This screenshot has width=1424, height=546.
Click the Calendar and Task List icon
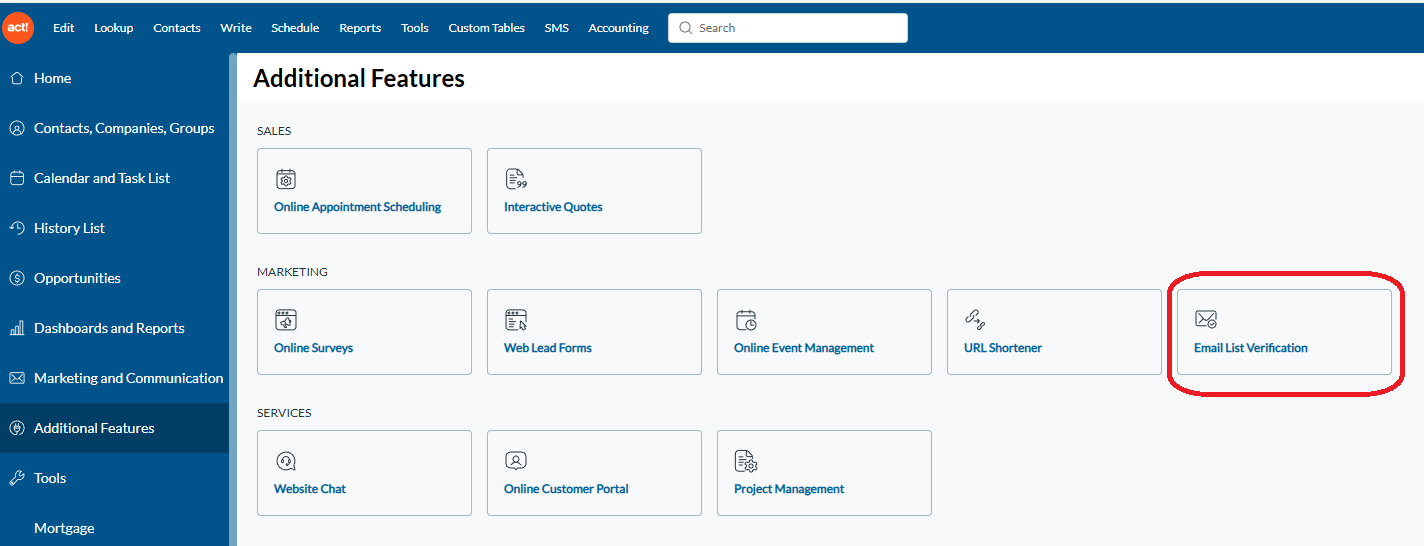[16, 178]
